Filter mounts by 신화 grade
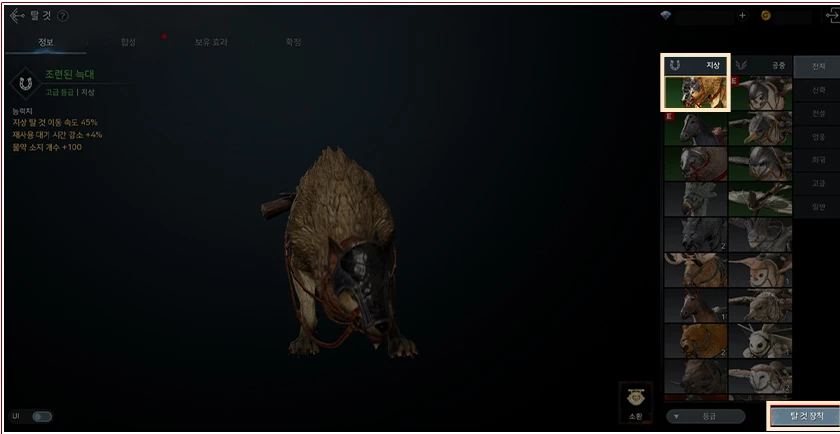 click(818, 90)
